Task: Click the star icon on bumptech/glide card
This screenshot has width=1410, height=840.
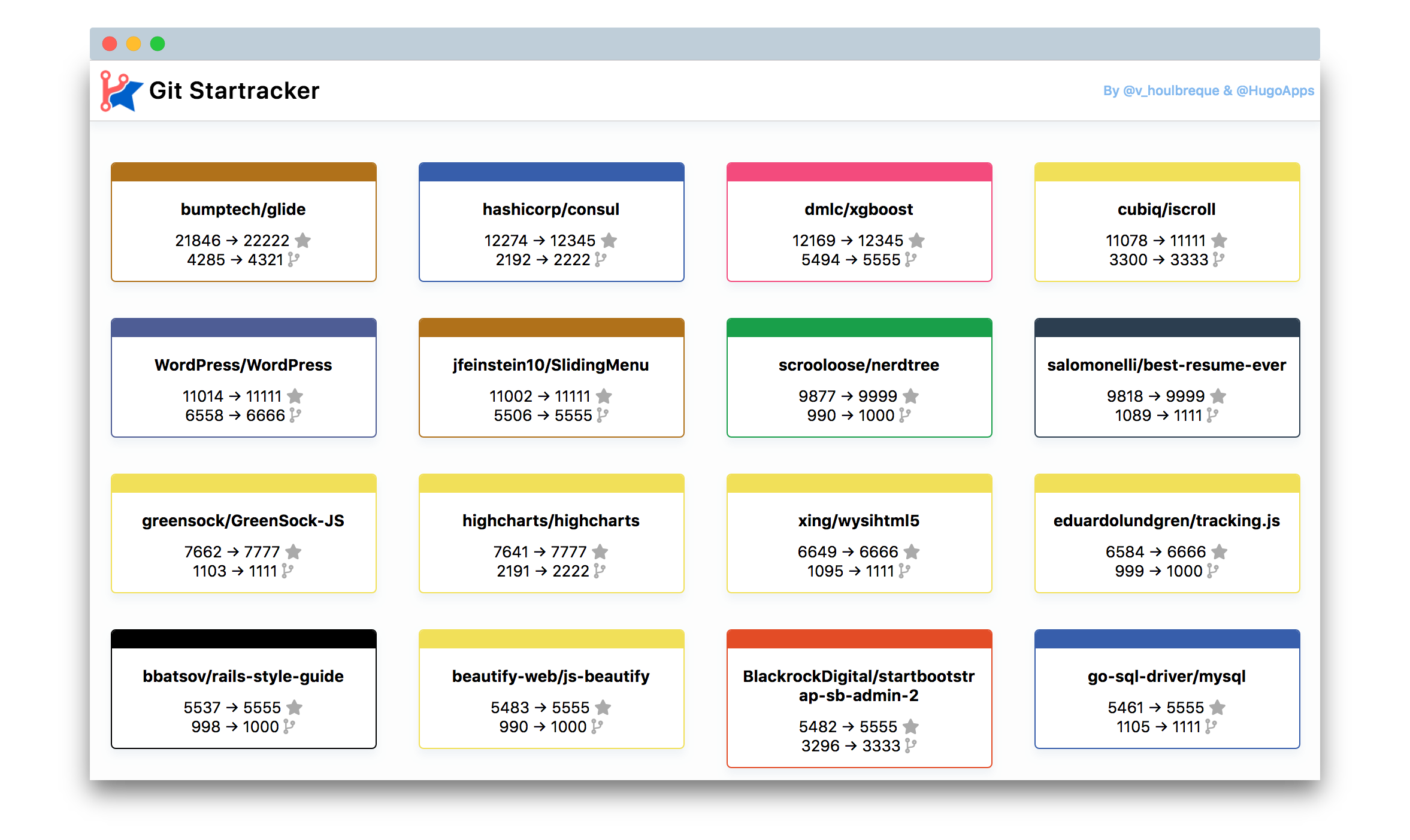Action: click(302, 240)
